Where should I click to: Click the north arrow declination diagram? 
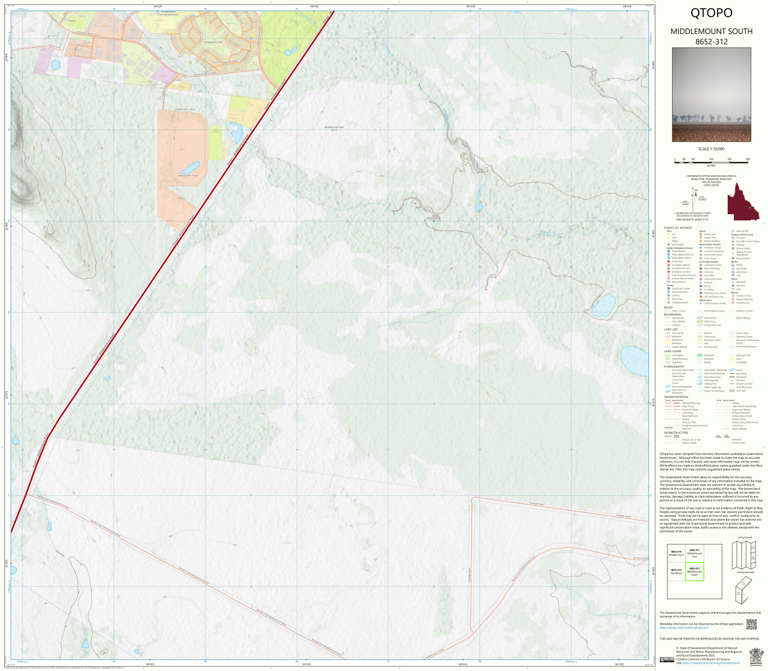pyautogui.click(x=695, y=198)
